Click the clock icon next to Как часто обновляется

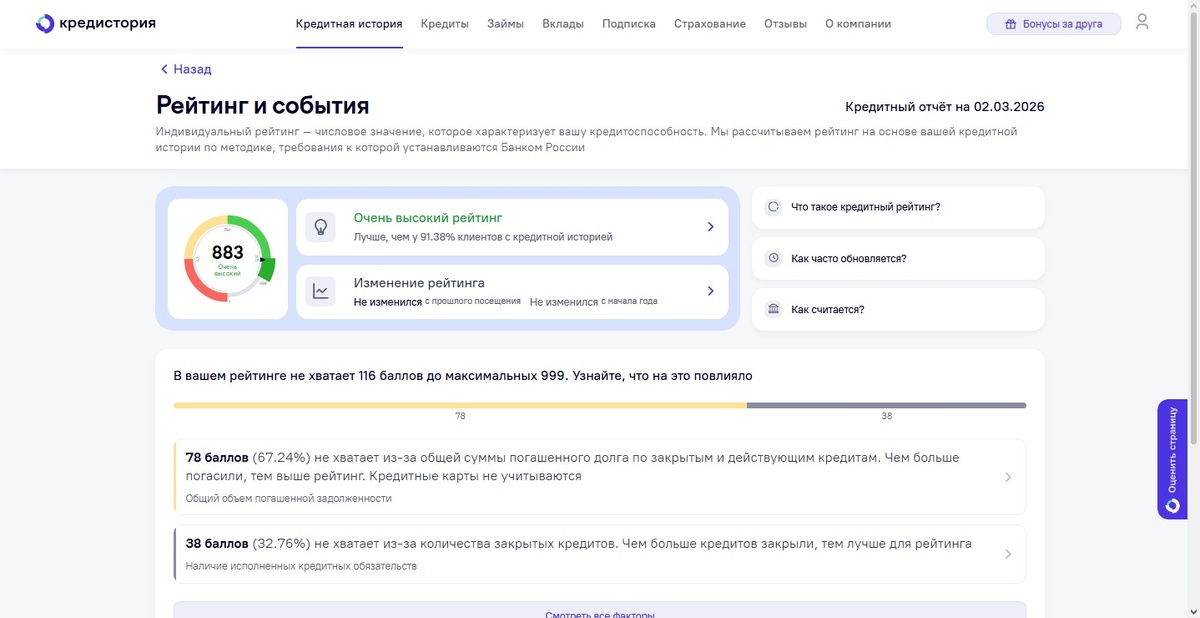773,258
